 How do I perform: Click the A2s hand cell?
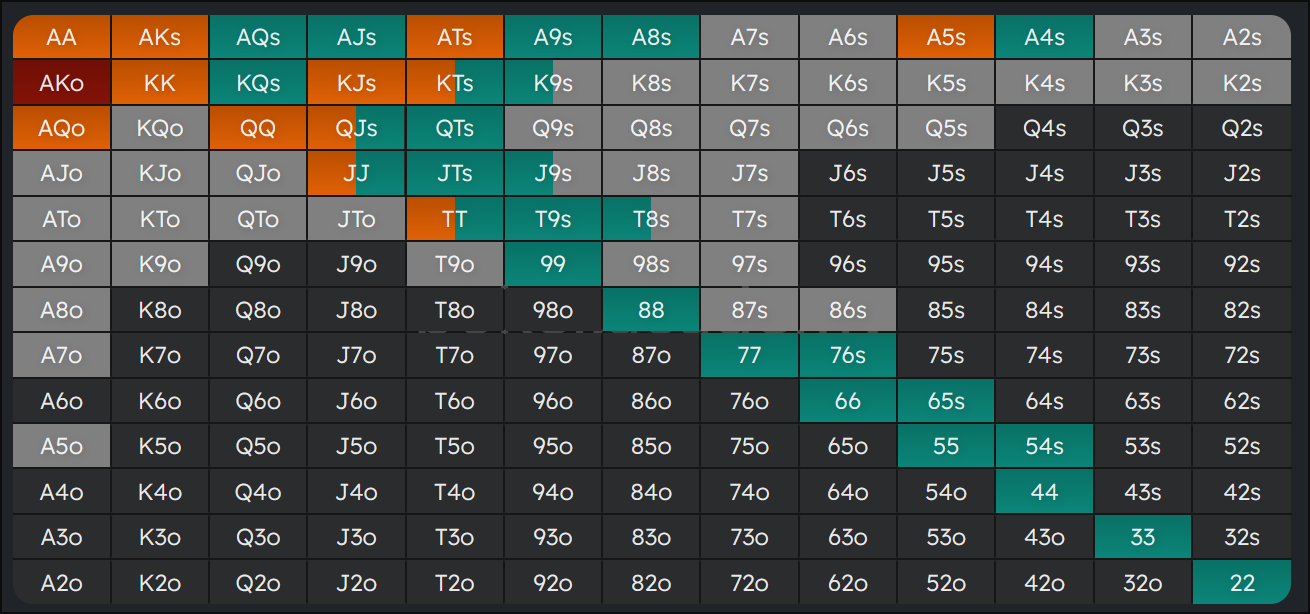pyautogui.click(x=1241, y=38)
